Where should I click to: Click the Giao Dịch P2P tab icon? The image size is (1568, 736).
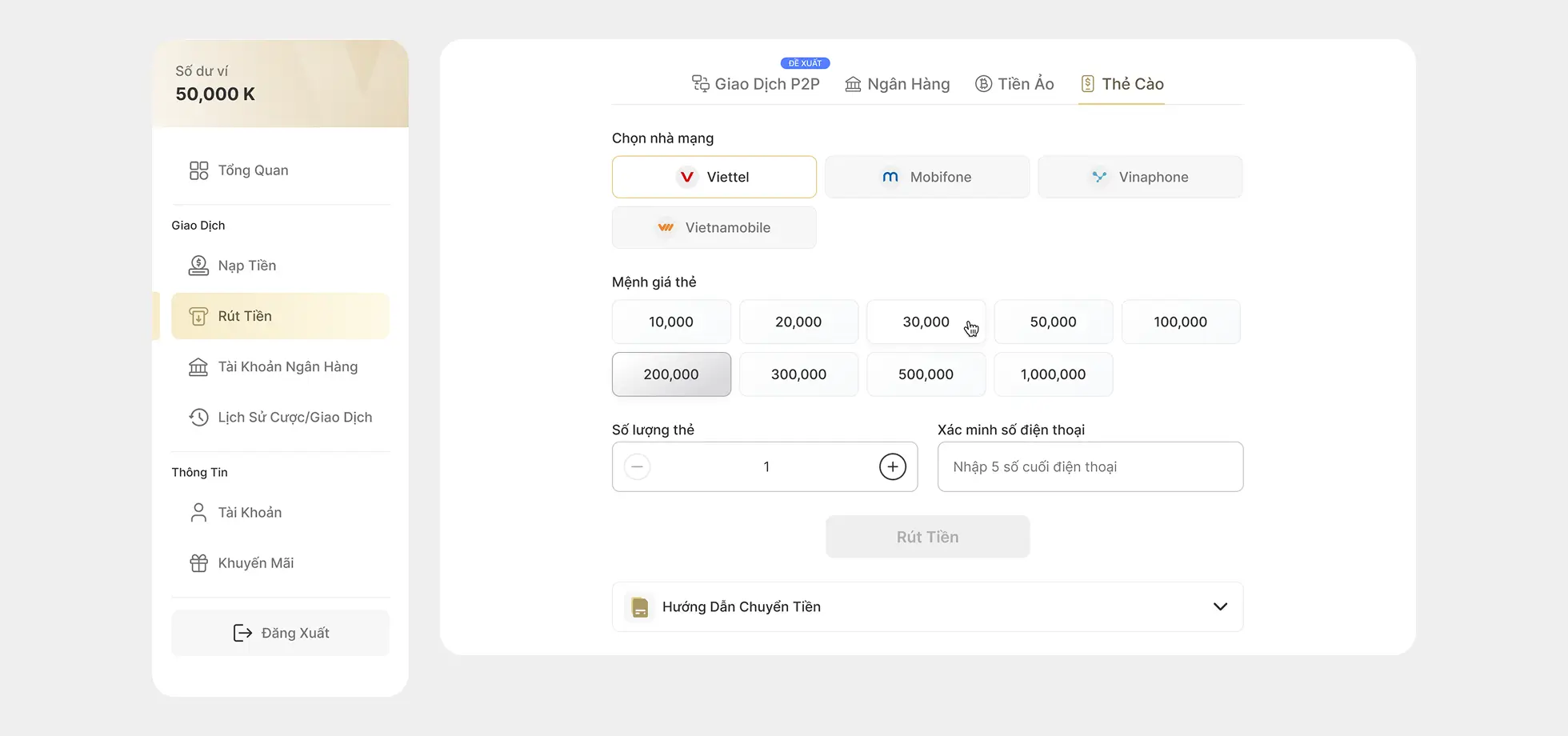pos(701,84)
